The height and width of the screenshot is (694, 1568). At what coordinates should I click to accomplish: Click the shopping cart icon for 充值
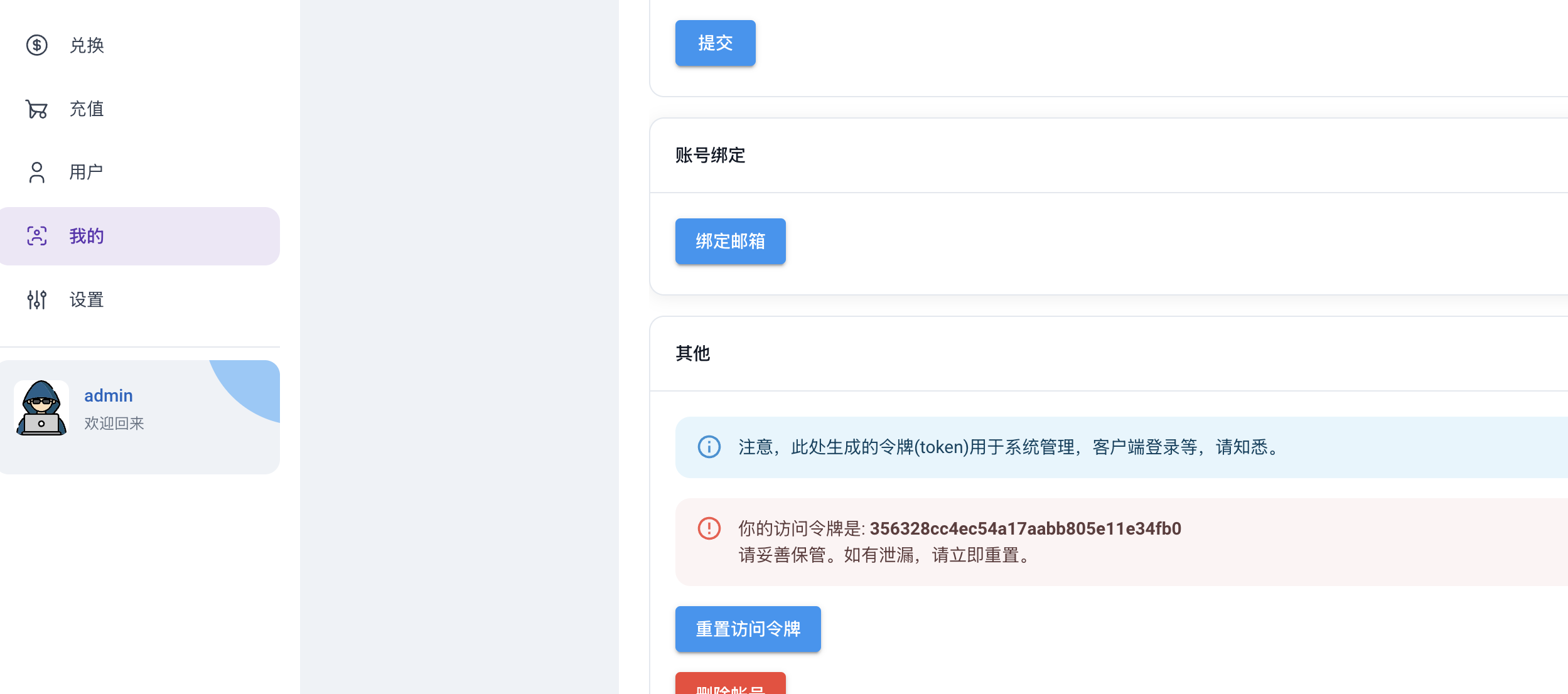pyautogui.click(x=37, y=109)
